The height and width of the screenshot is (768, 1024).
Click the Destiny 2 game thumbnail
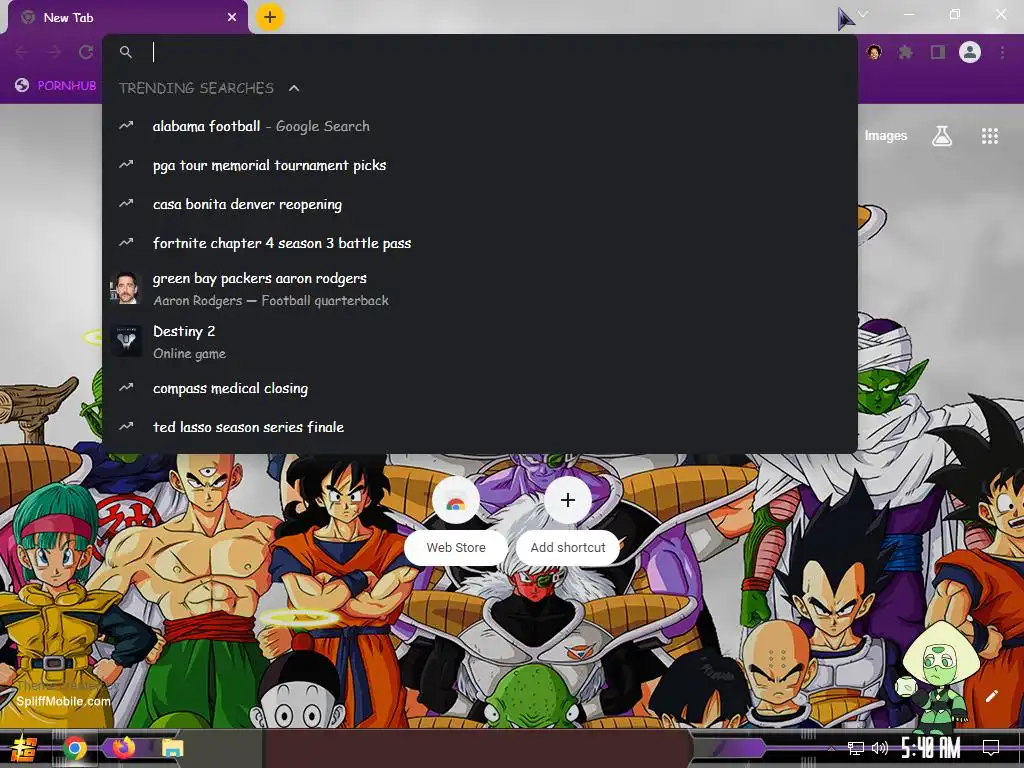click(x=126, y=342)
